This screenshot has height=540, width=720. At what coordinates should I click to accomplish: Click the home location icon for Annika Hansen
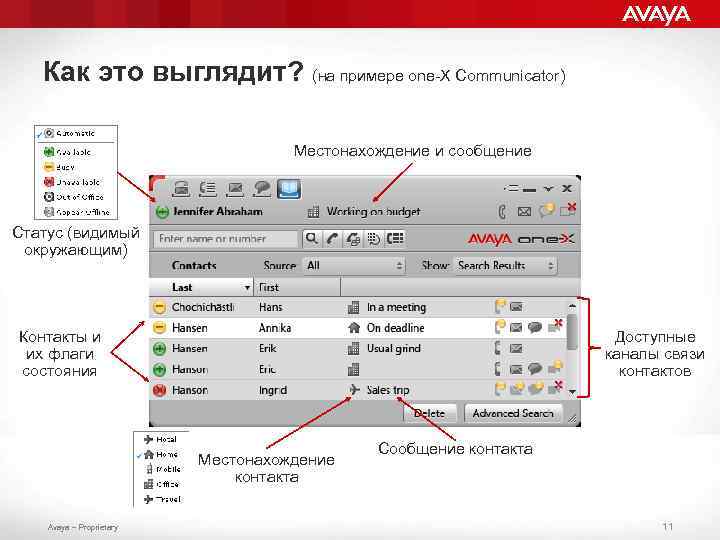click(x=354, y=328)
